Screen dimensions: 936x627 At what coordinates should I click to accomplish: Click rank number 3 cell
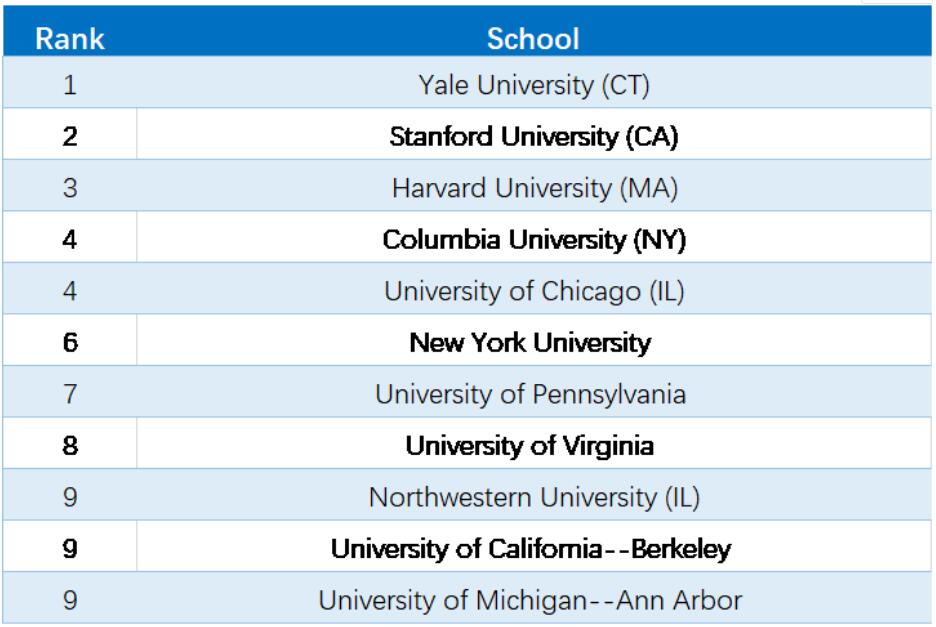(x=70, y=186)
